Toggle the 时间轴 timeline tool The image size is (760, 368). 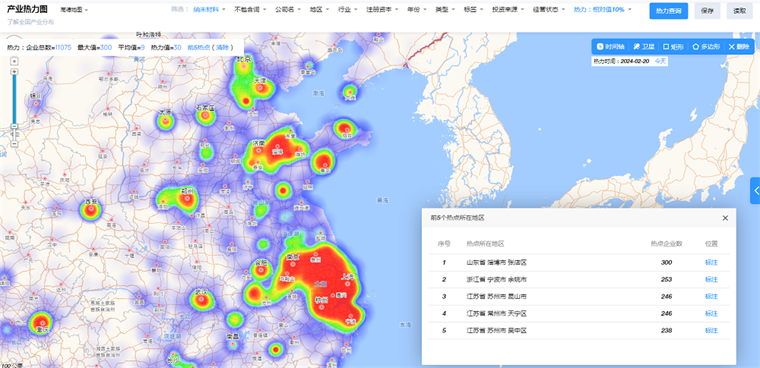click(610, 47)
